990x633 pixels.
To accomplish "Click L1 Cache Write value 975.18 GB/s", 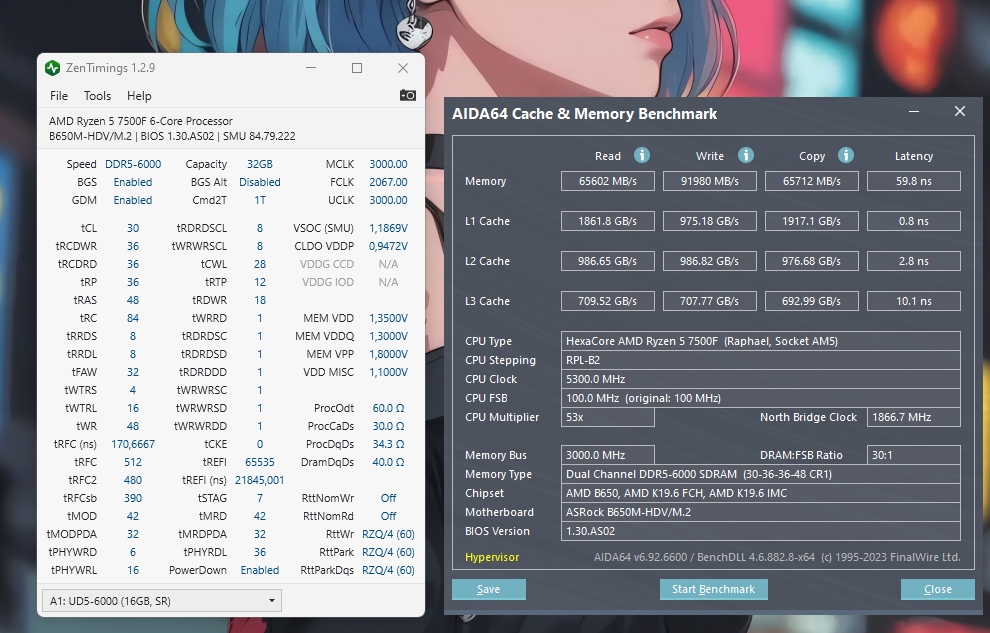I will [710, 221].
